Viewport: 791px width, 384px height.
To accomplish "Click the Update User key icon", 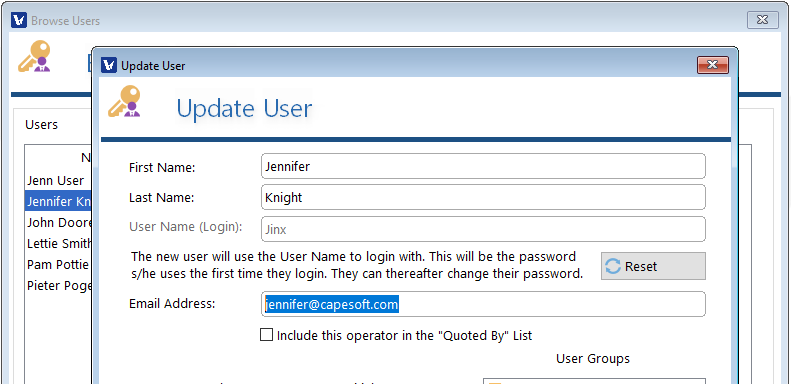I will (x=124, y=101).
